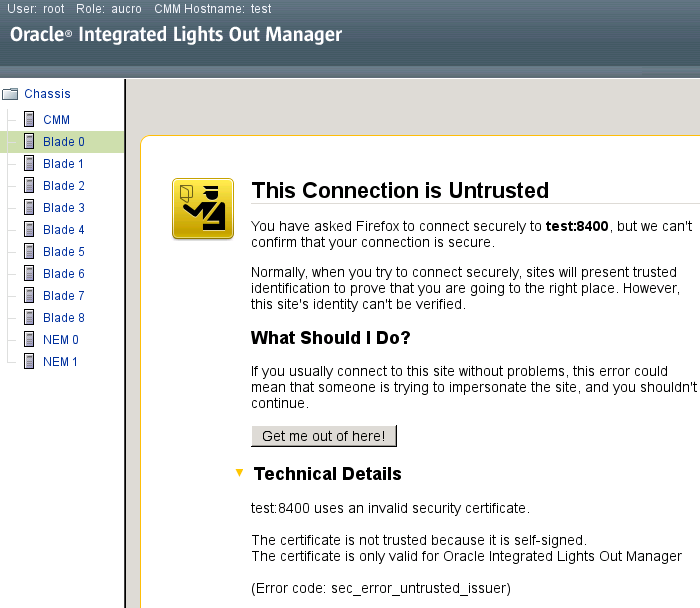Choose Blade 2 link

64,185
